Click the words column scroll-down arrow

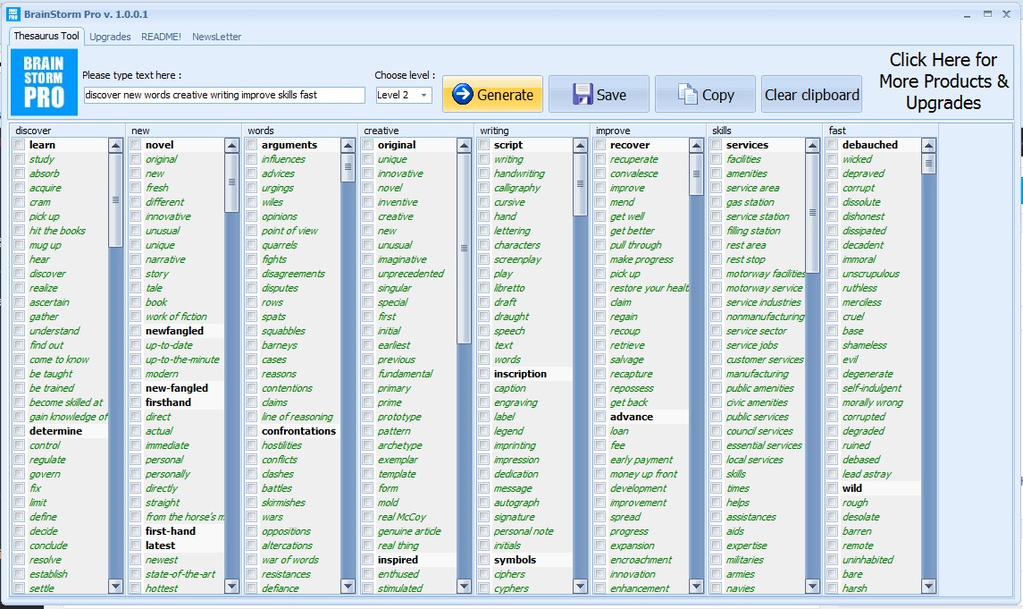(348, 586)
